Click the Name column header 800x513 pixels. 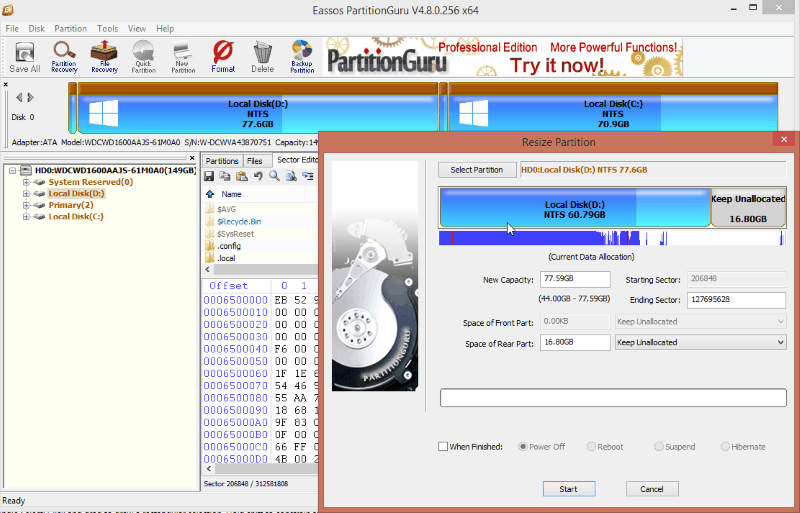231,194
